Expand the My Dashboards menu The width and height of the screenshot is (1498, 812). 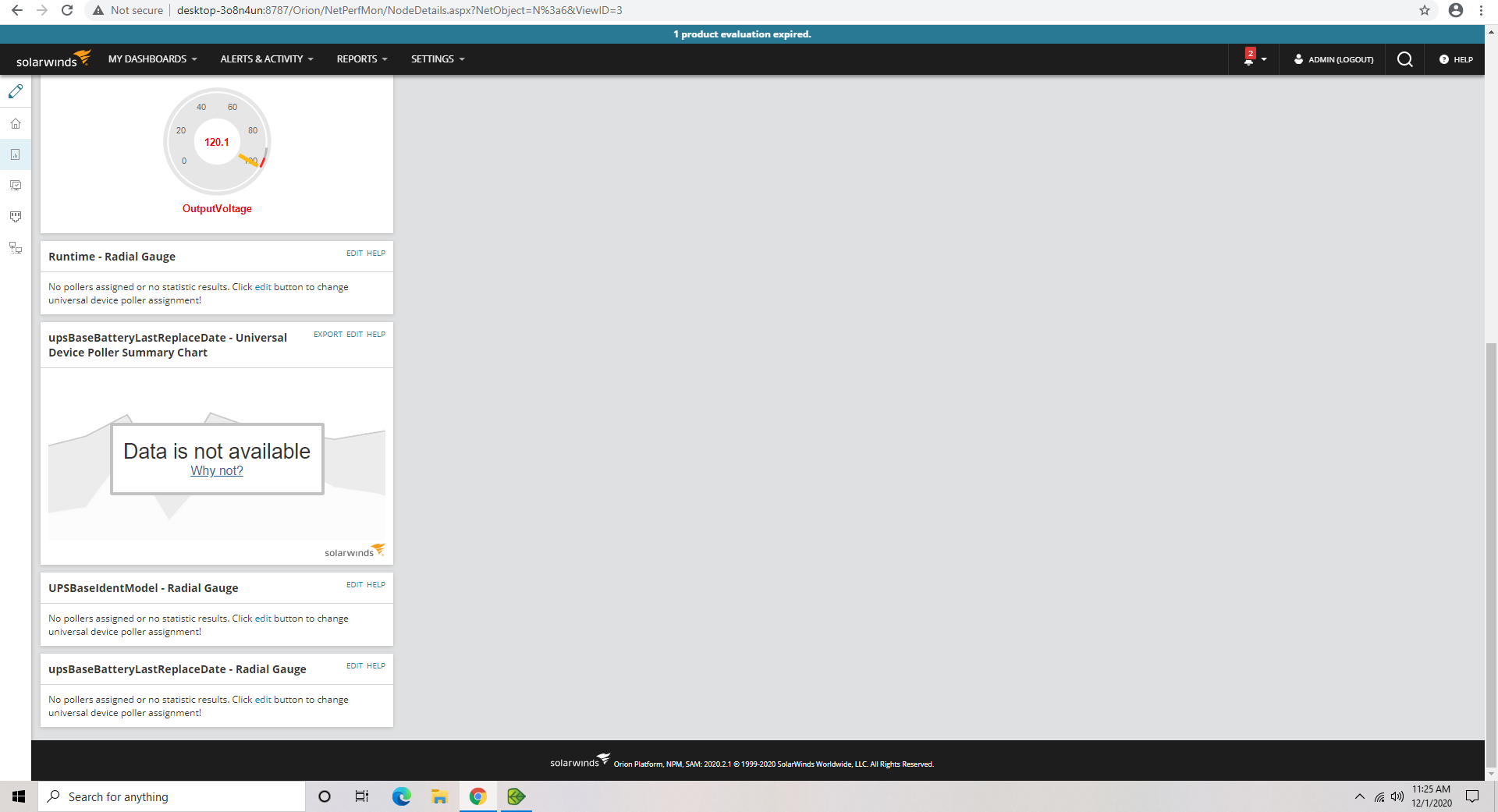click(152, 59)
